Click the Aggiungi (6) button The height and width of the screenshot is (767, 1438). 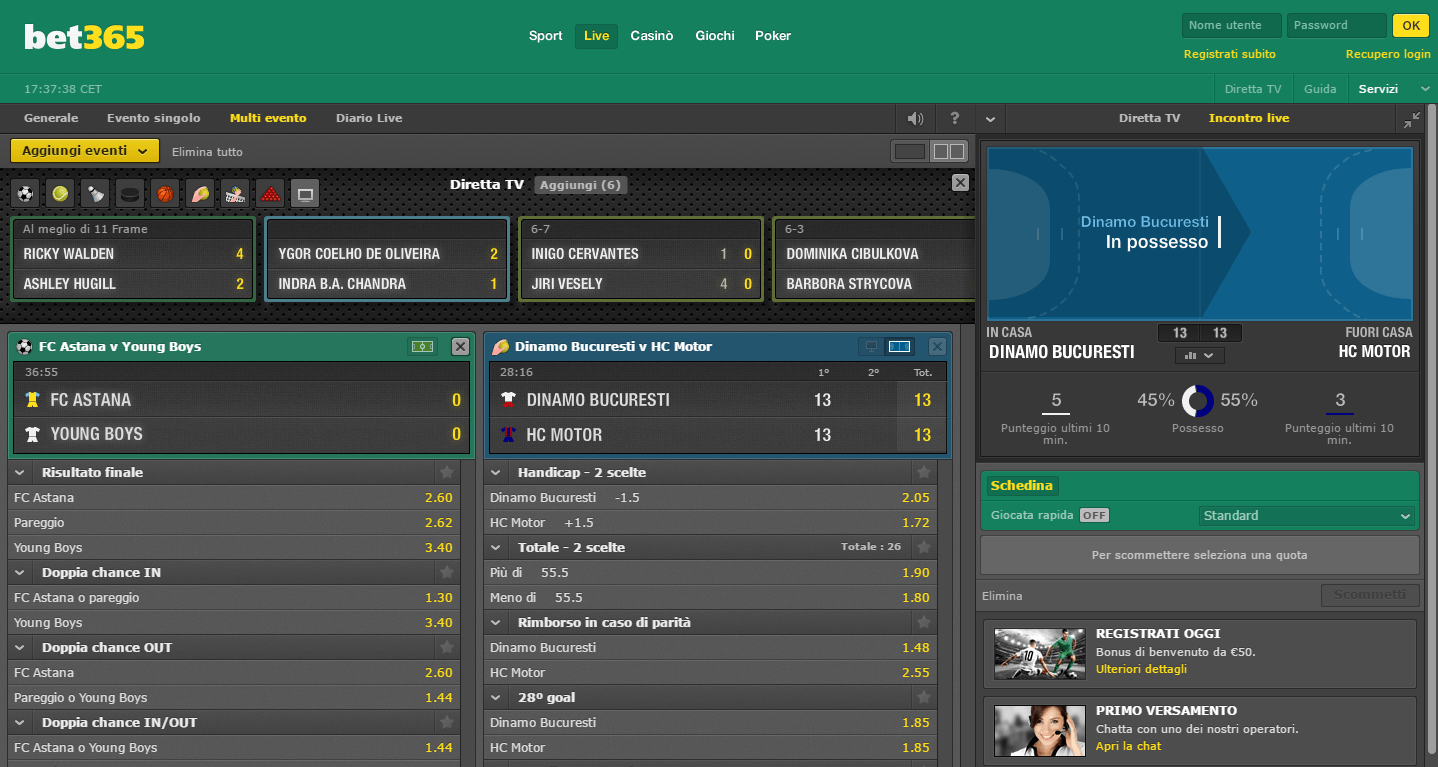click(x=581, y=185)
